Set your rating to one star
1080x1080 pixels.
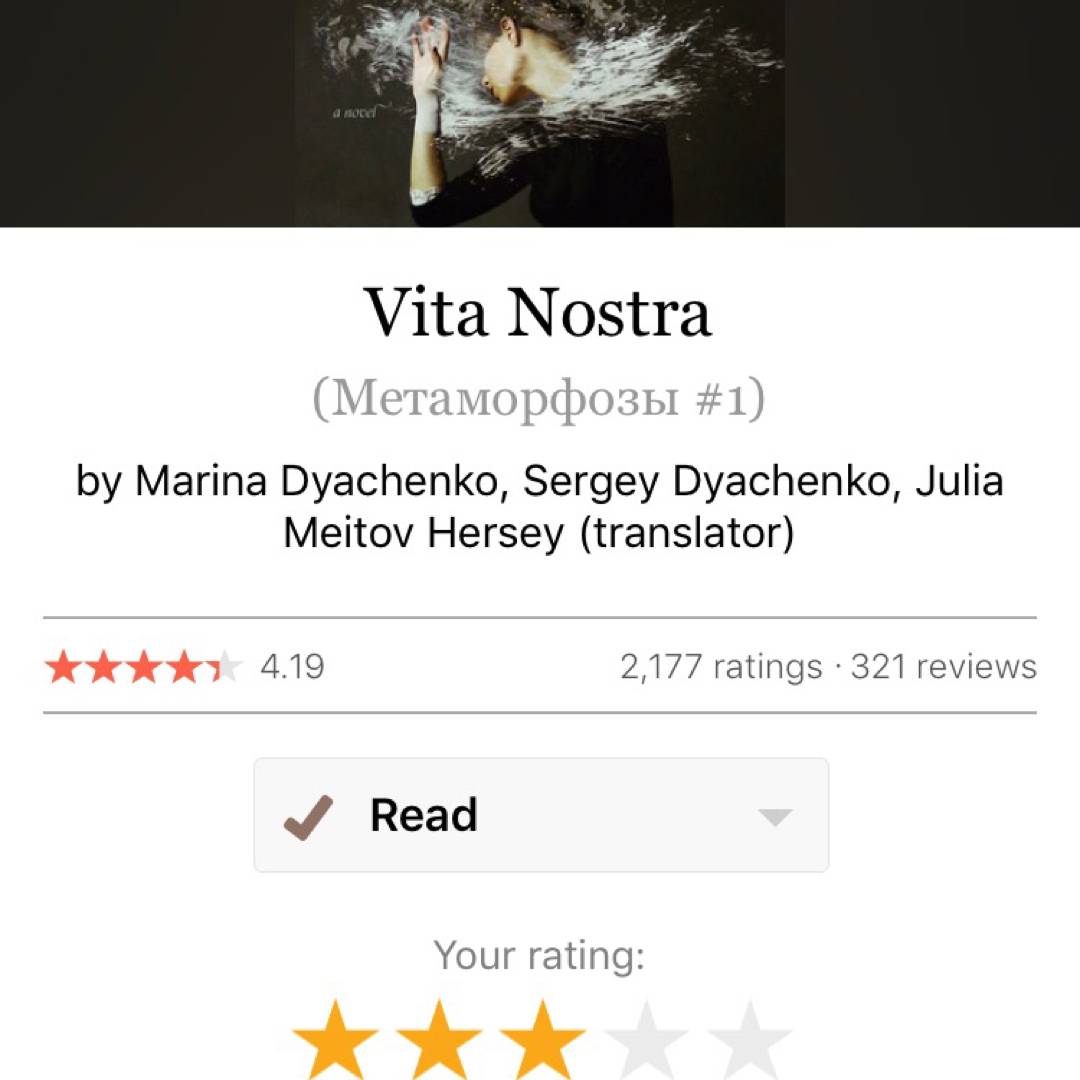(x=335, y=1041)
